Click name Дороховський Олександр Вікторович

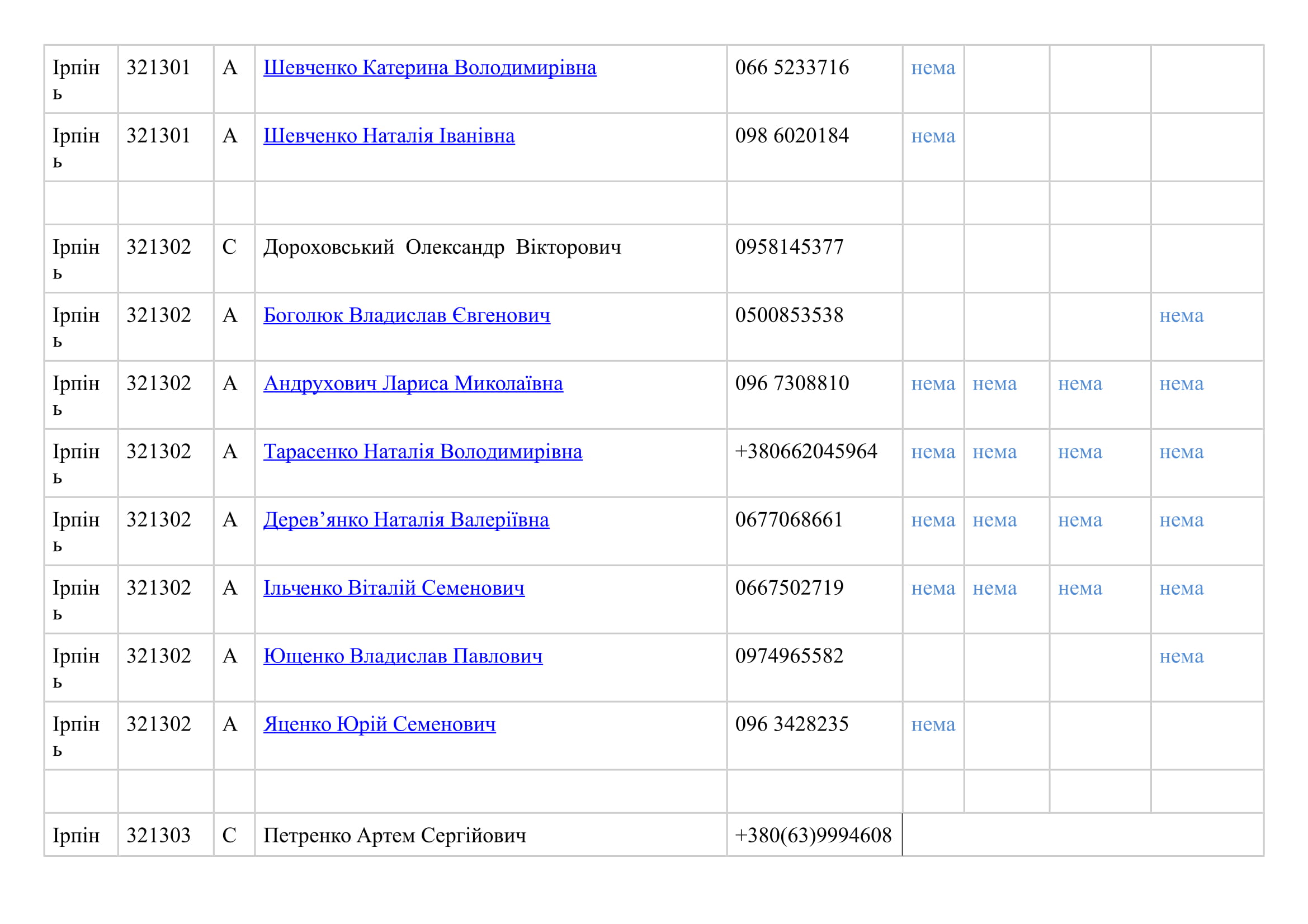tap(442, 247)
